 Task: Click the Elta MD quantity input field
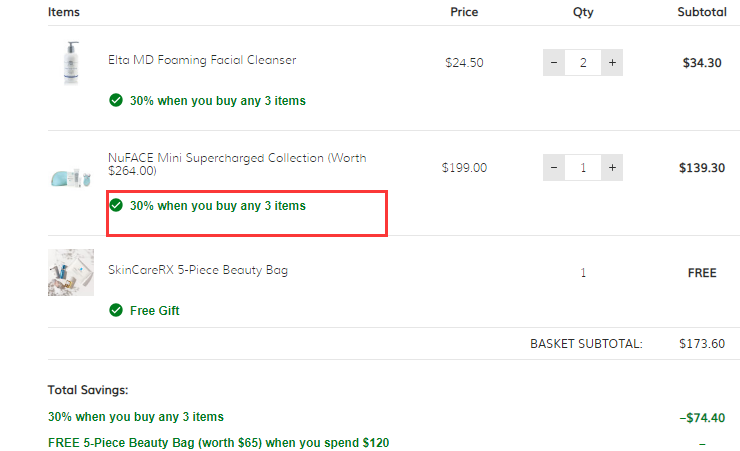click(583, 63)
